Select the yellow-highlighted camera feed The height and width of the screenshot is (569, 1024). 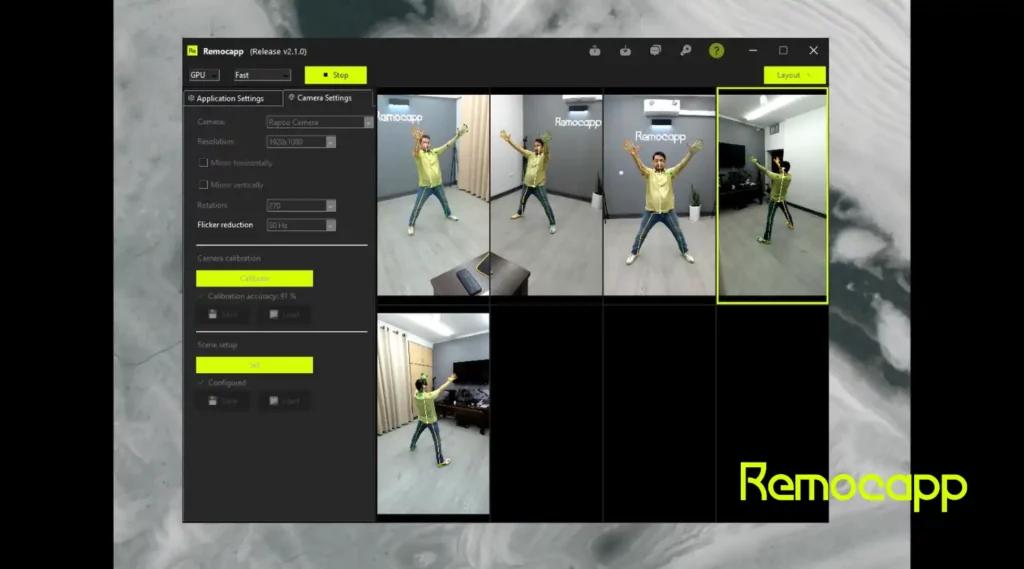[772, 195]
